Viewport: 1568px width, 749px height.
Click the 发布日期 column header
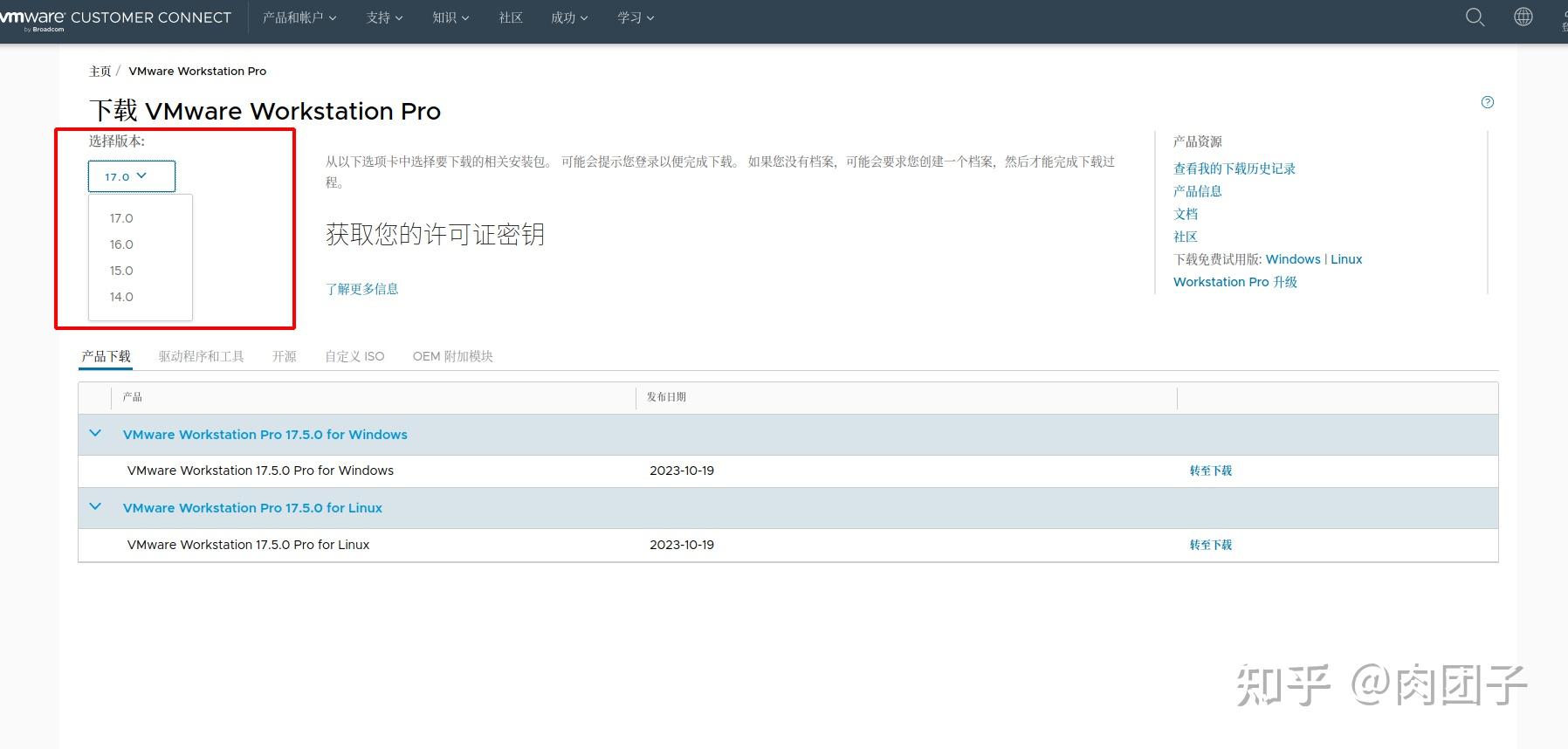(666, 397)
